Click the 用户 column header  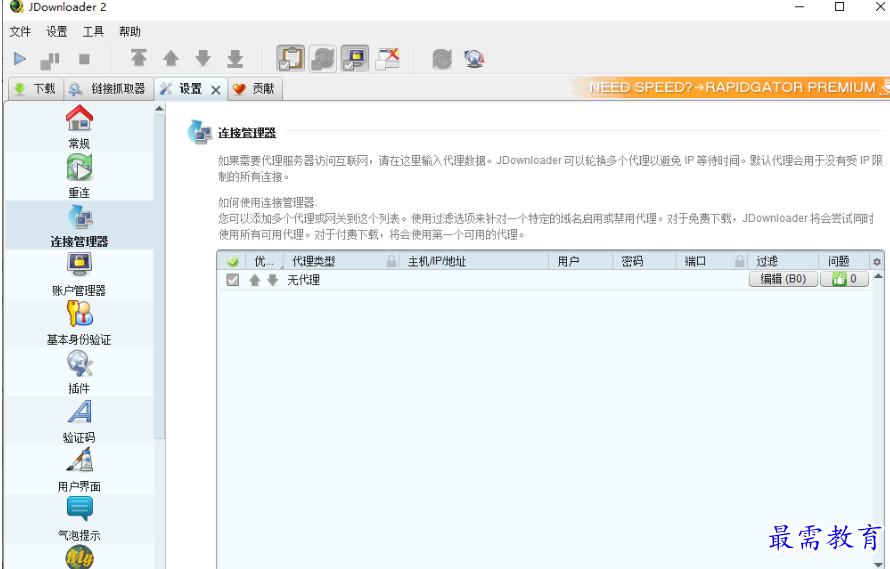[x=581, y=261]
